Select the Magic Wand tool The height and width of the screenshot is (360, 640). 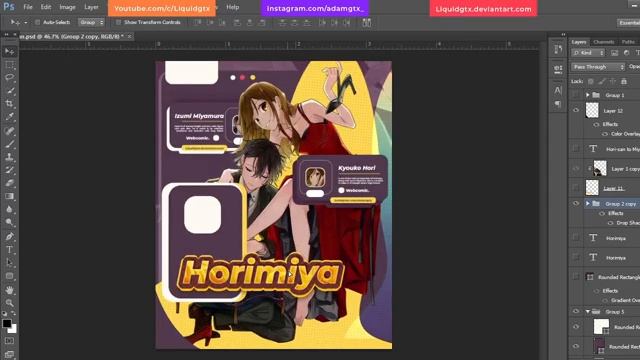(x=9, y=91)
